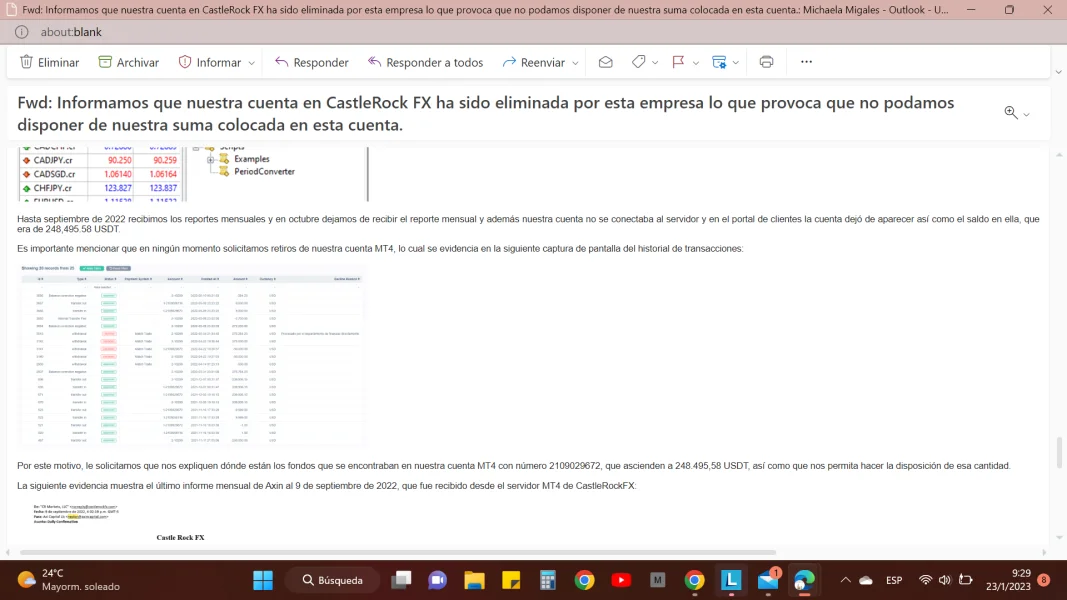
Task: Click the vertical scrollbar thumb of message
Action: [x=1058, y=453]
